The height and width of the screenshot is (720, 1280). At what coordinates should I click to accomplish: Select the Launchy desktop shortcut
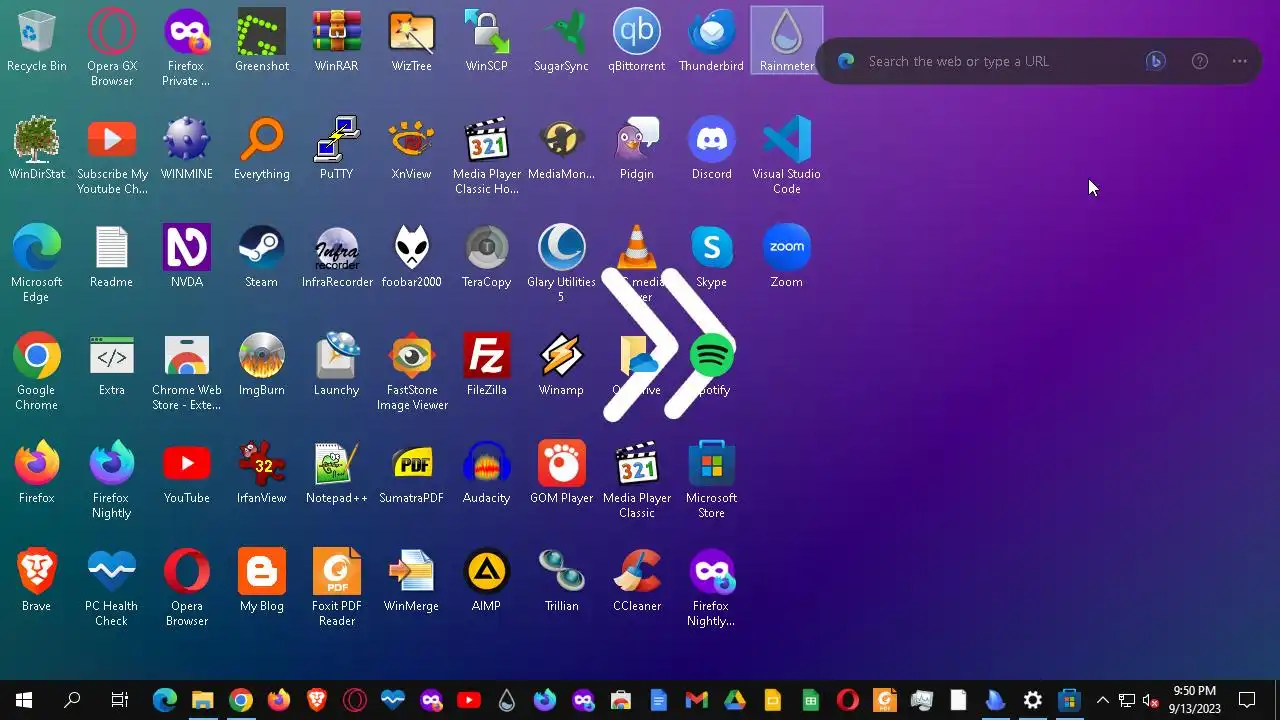click(x=336, y=365)
